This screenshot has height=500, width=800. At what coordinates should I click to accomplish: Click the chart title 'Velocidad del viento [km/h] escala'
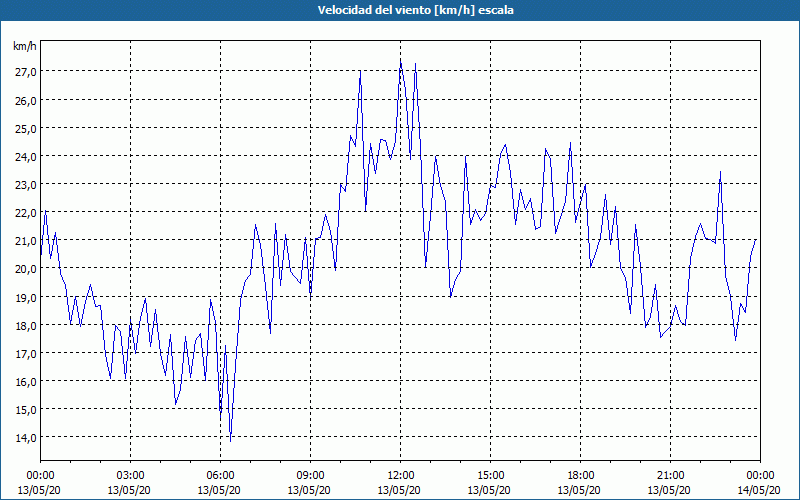(415, 10)
